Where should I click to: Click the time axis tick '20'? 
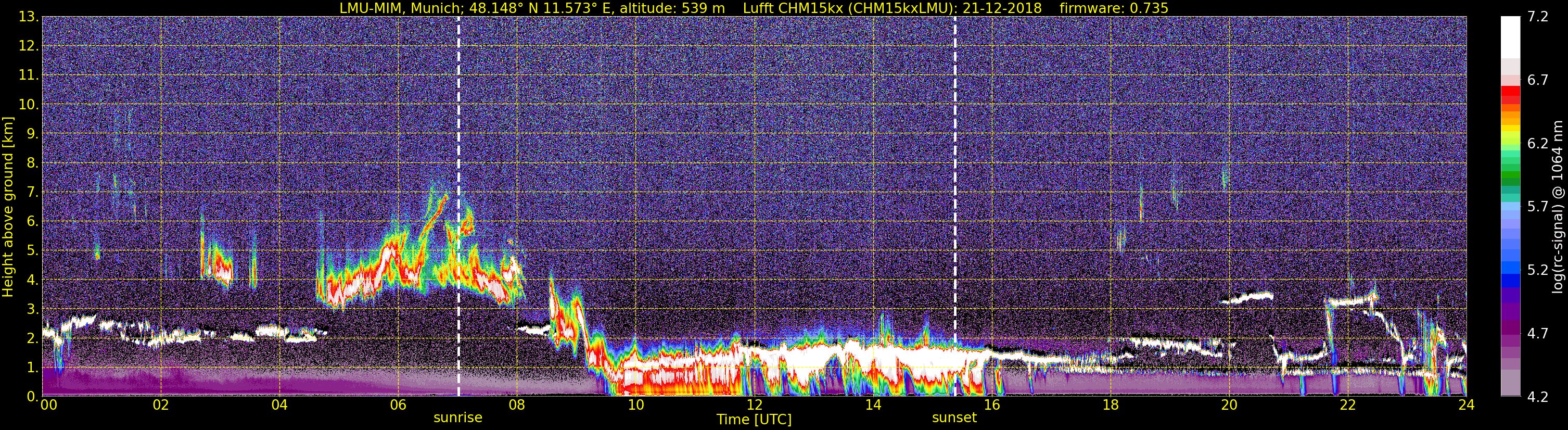coord(1229,406)
